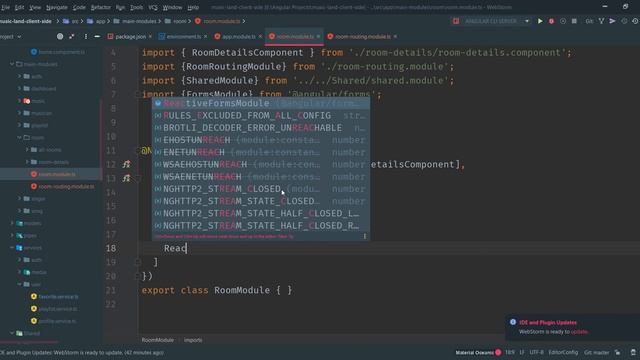The image size is (640, 360).
Task: Toggle code fold at line 19 bracket
Action: click(138, 262)
